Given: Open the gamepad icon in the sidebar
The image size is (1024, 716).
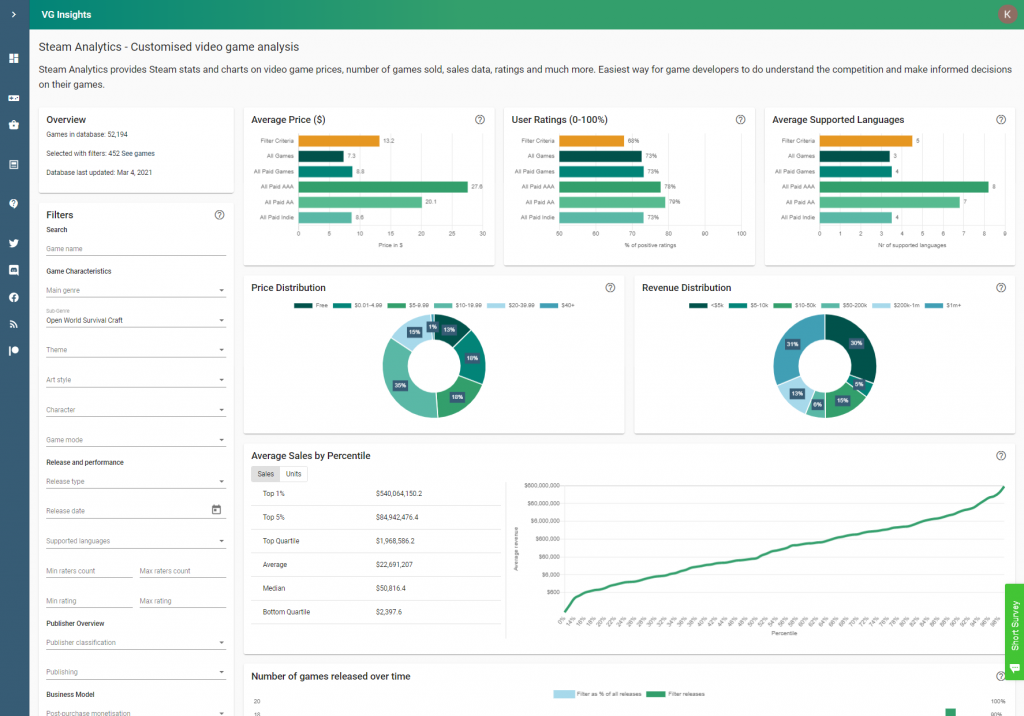Looking at the screenshot, I should [14, 98].
